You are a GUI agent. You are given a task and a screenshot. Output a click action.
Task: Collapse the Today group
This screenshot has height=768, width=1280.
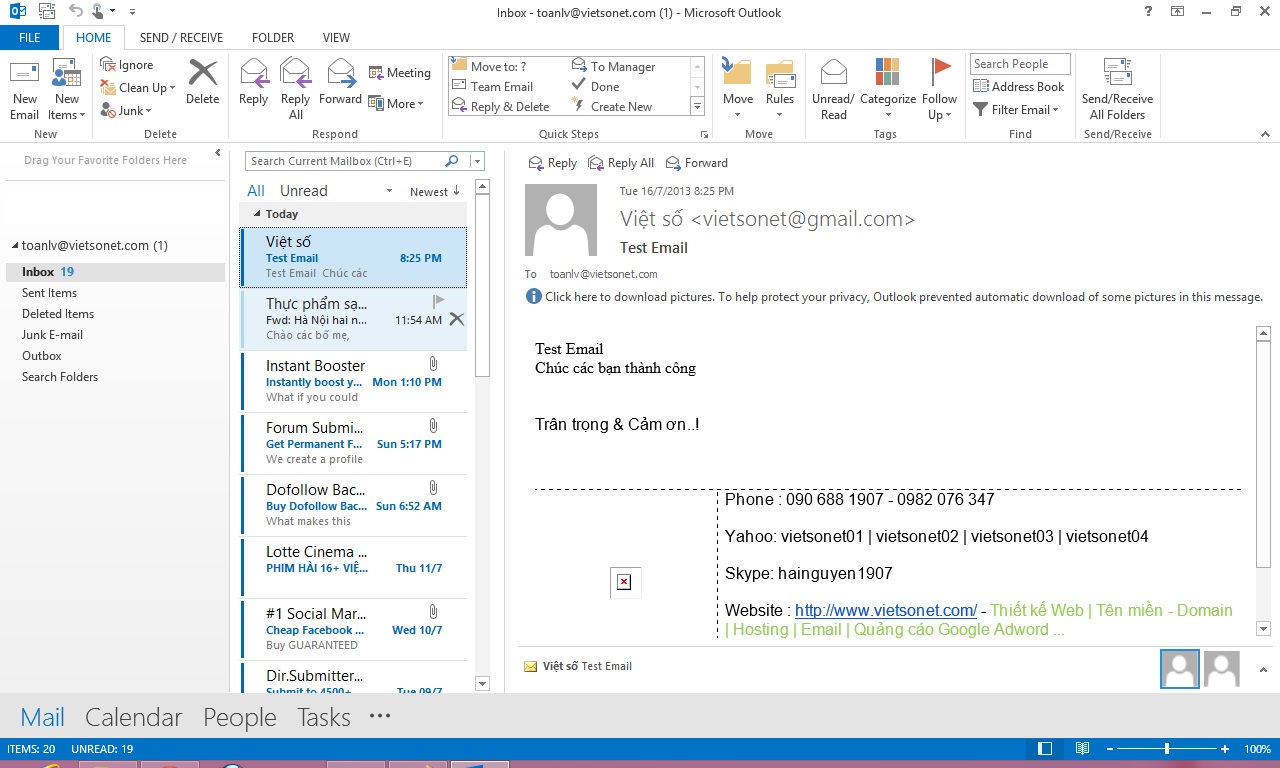tap(257, 214)
